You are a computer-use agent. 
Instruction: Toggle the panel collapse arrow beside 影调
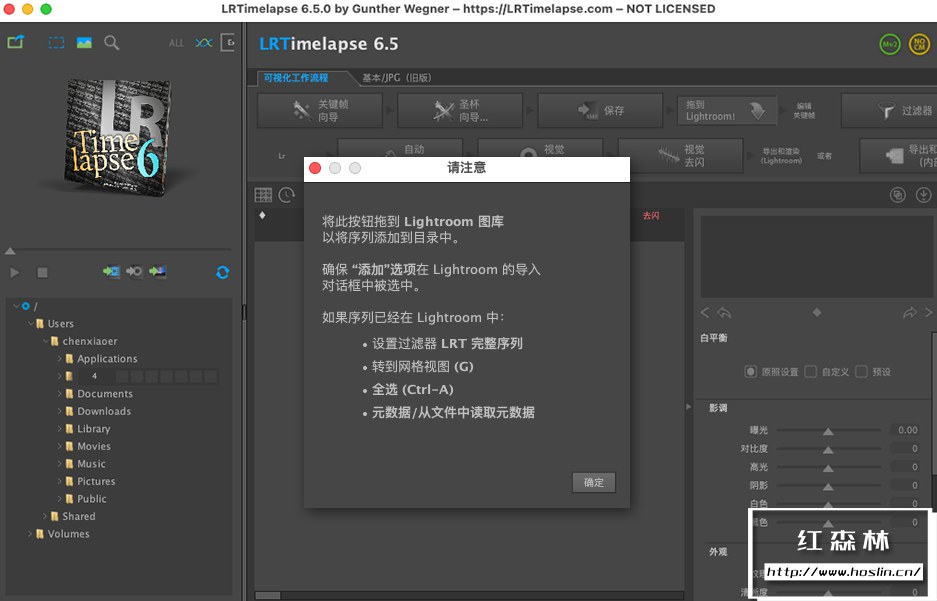click(x=688, y=407)
